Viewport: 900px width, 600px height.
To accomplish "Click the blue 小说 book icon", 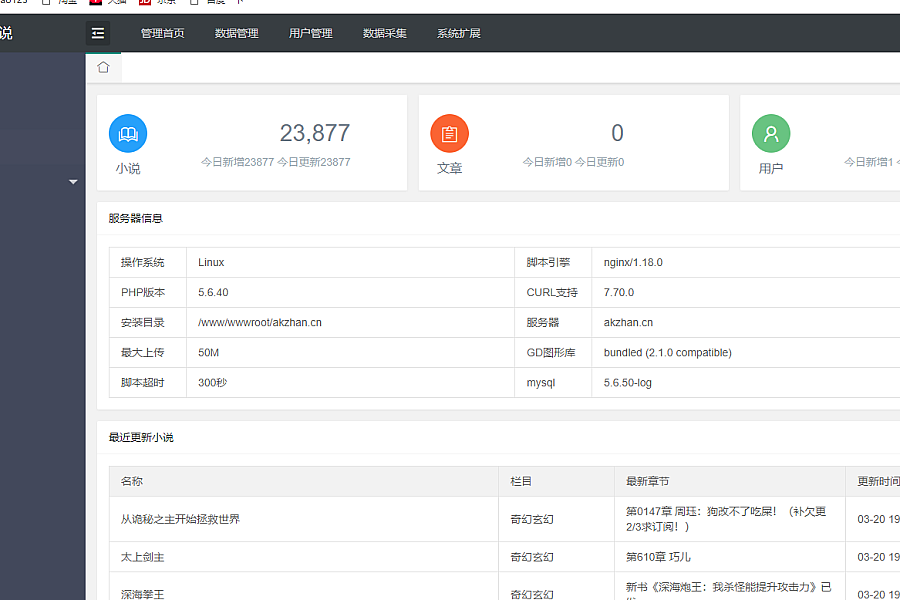I will 128,133.
